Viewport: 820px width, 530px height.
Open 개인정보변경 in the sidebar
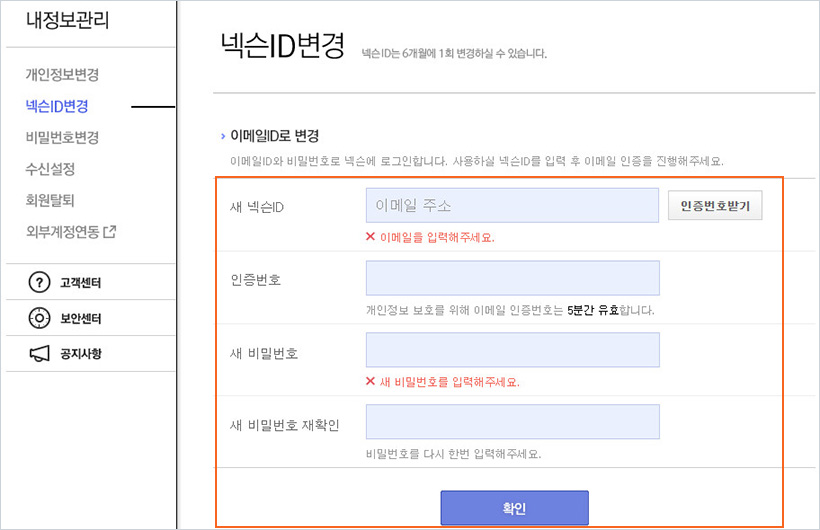(x=62, y=74)
